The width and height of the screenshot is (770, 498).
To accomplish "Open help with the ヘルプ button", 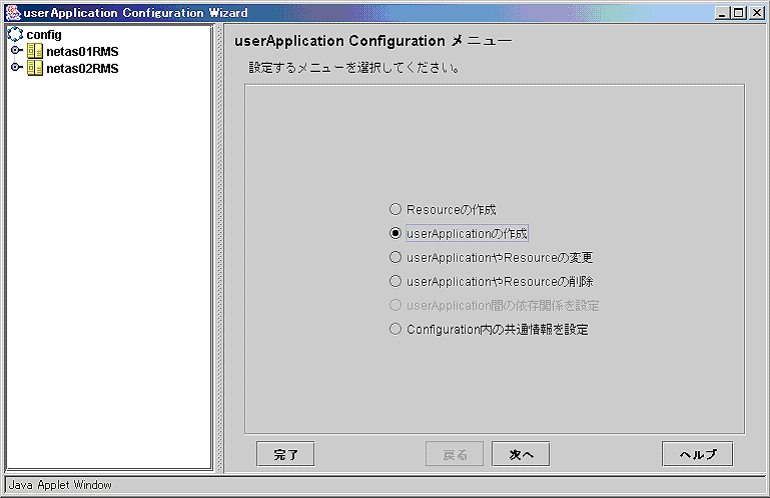I will 698,454.
